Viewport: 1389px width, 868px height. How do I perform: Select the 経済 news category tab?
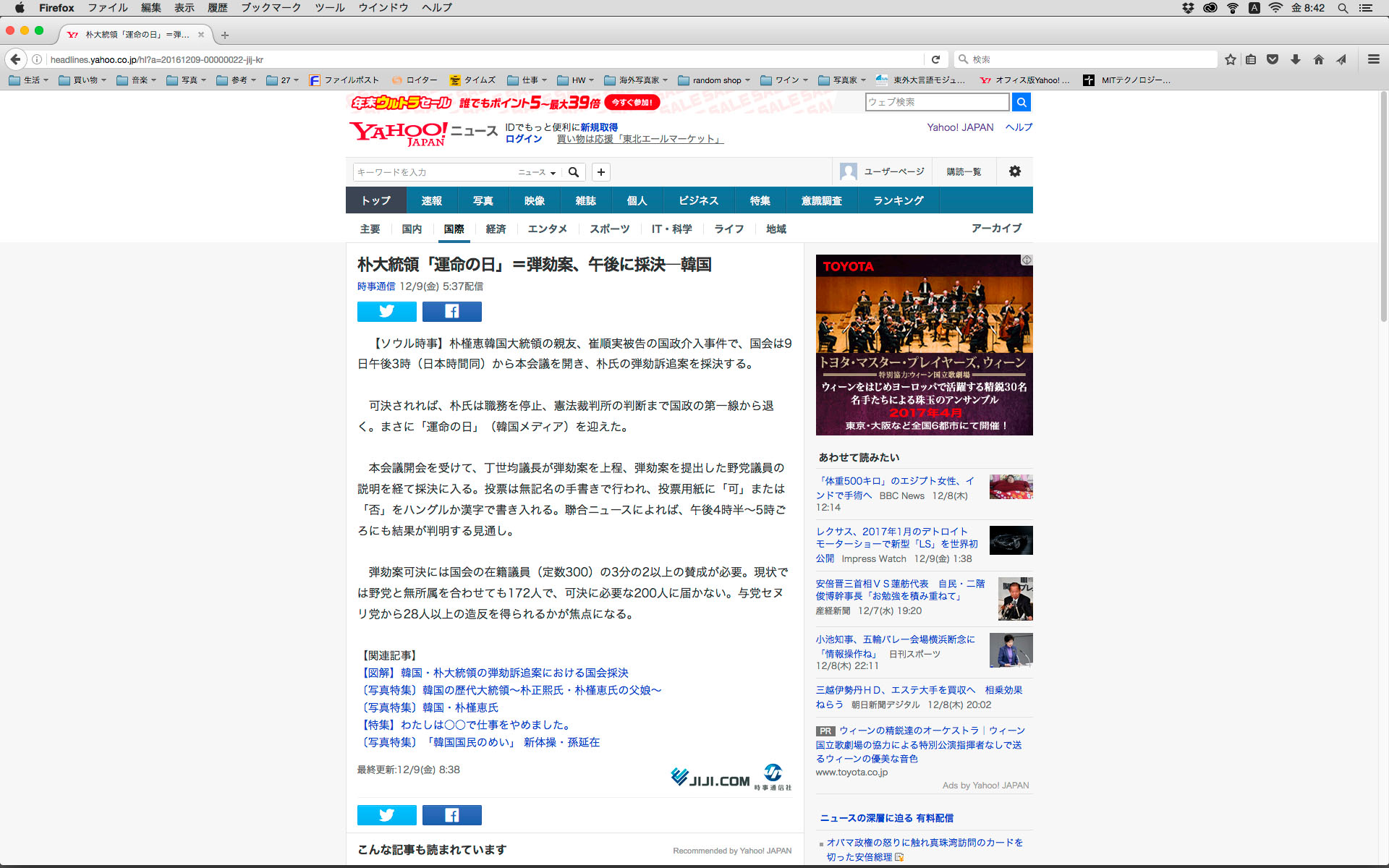coord(496,229)
